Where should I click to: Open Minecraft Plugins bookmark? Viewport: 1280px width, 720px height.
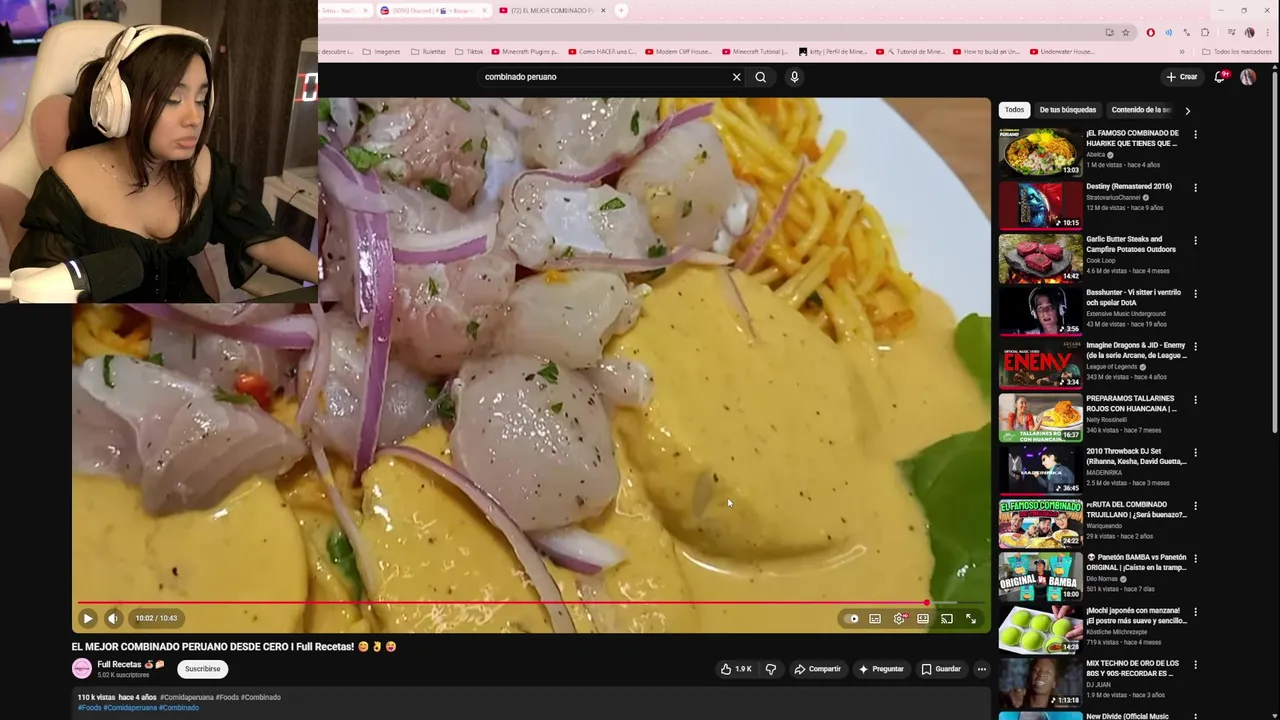click(524, 52)
